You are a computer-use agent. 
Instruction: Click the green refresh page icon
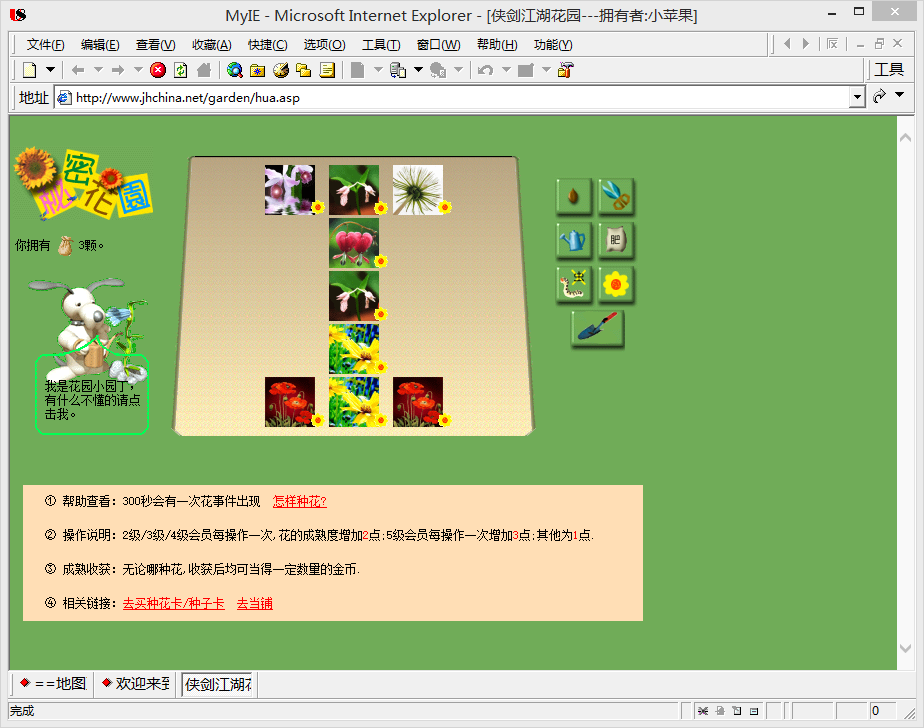pos(181,70)
